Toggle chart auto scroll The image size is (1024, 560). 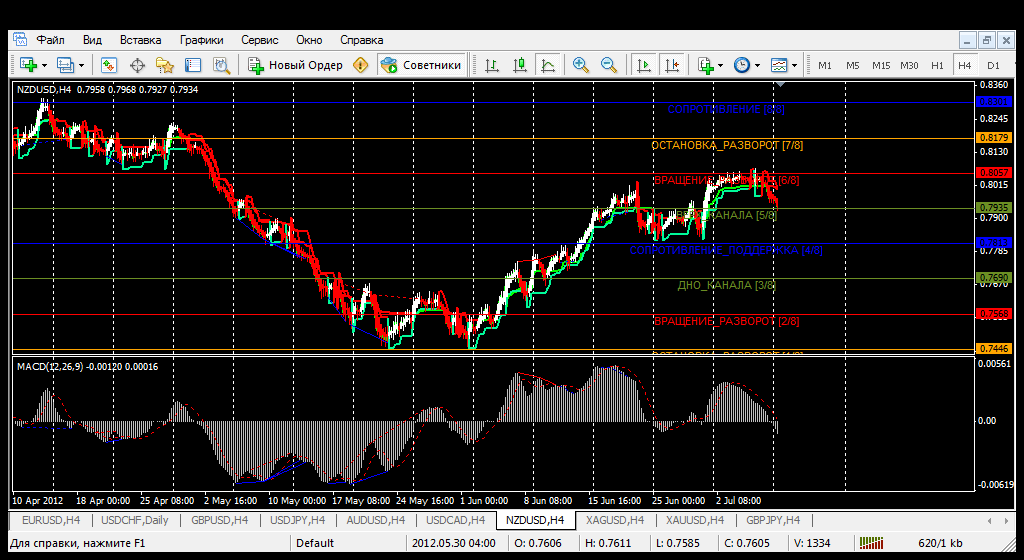643,65
